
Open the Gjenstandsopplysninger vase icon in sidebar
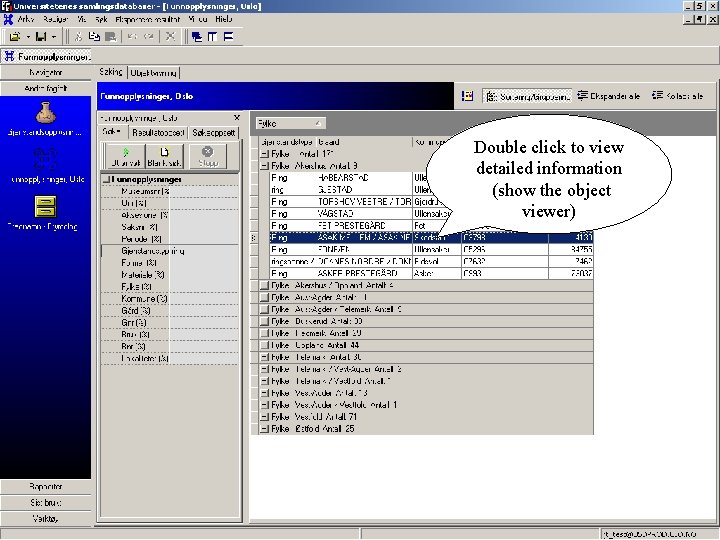(x=45, y=113)
